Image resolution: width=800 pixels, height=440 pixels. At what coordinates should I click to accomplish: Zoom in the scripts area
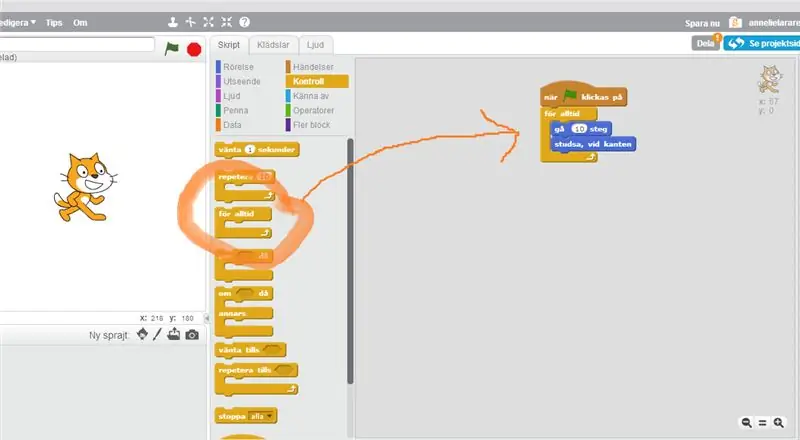tap(779, 423)
